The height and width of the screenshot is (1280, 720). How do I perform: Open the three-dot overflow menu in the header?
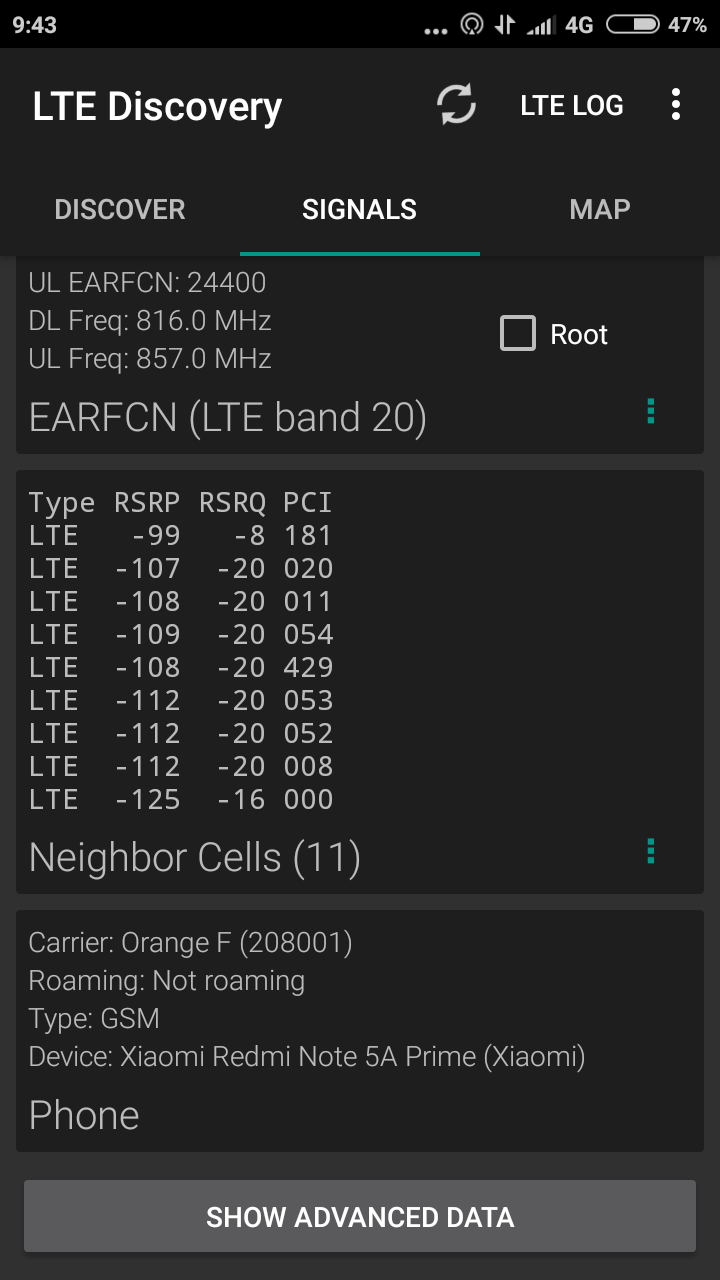(x=676, y=105)
